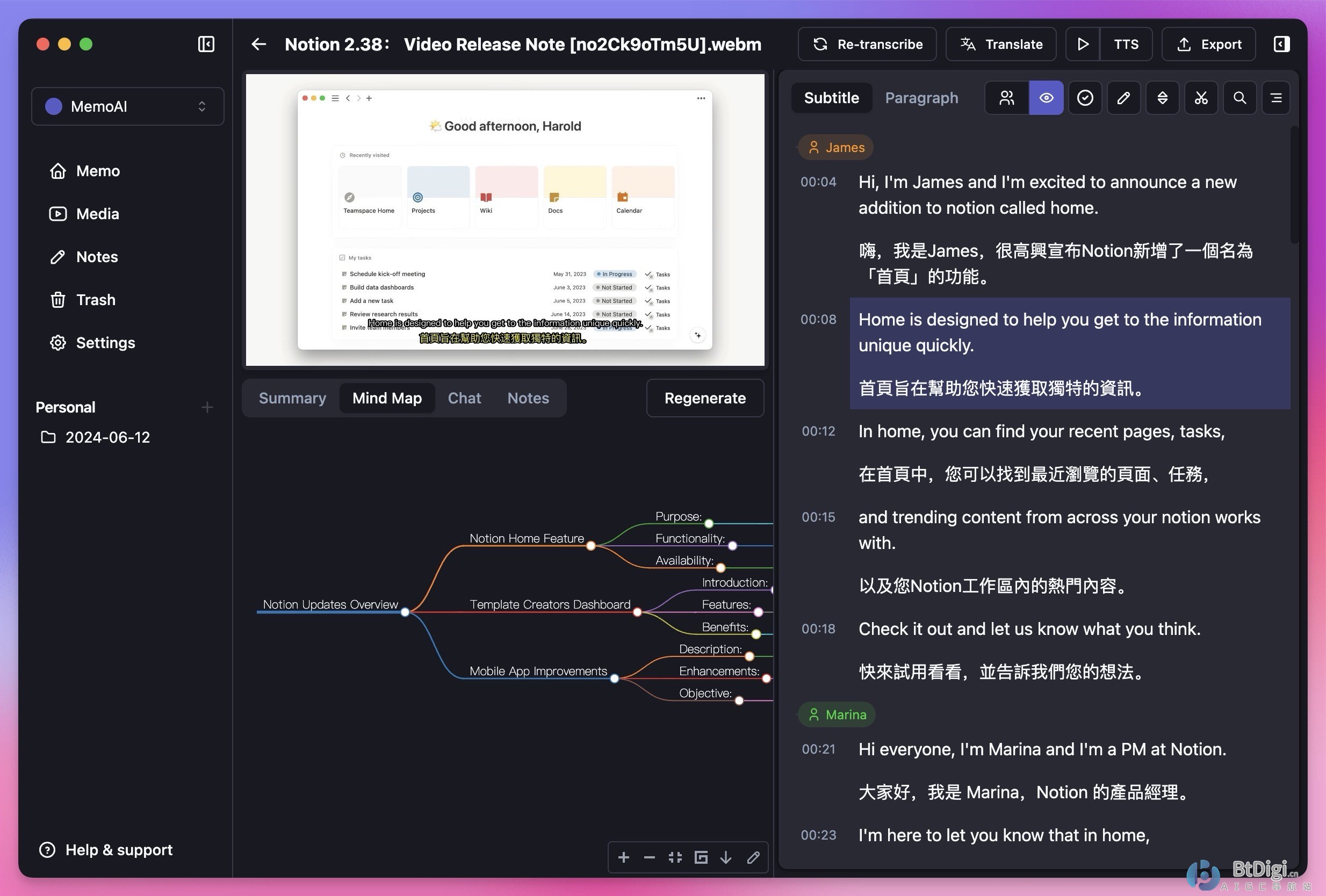Expand the Personal section with plus

(x=207, y=407)
